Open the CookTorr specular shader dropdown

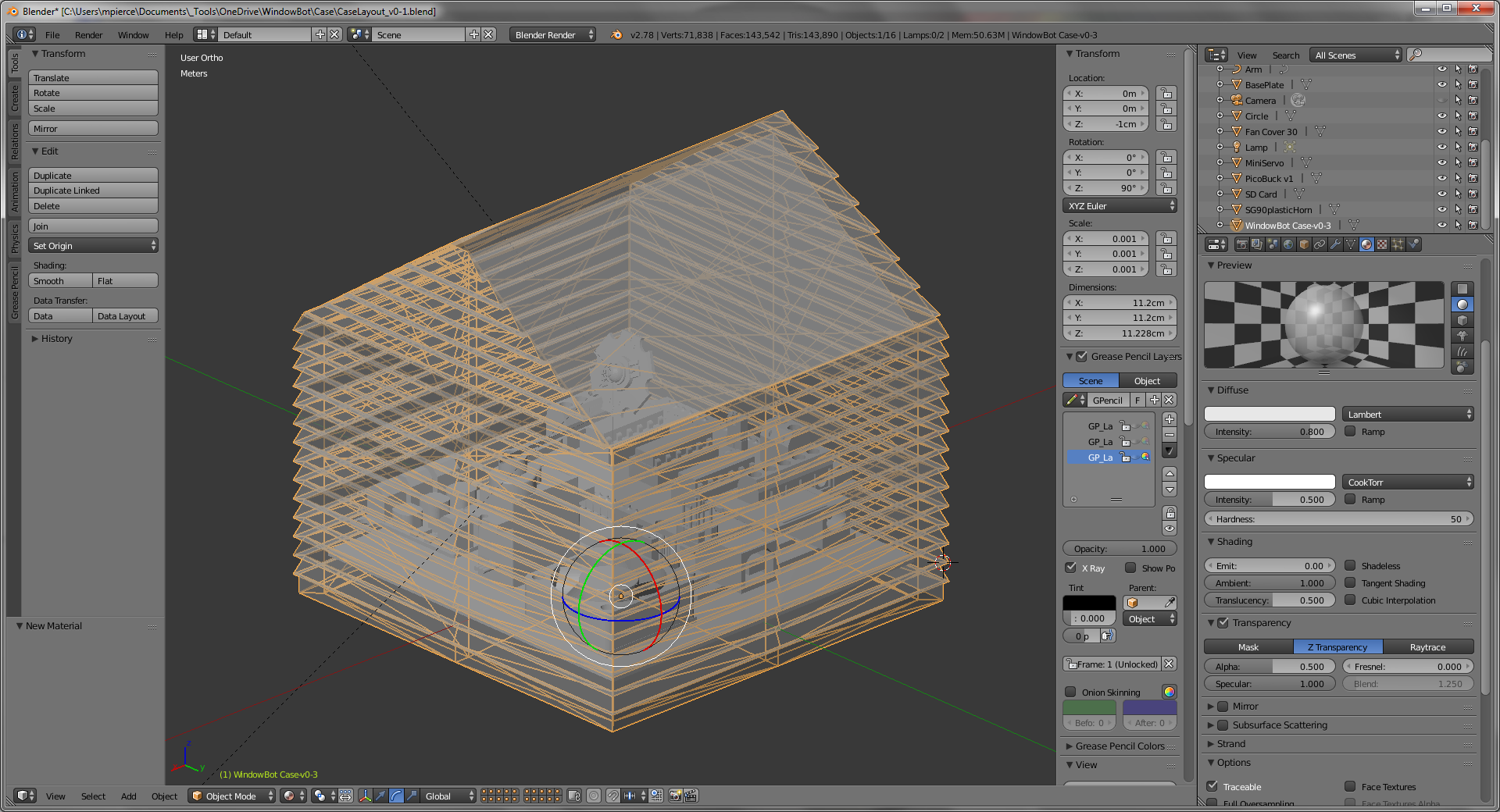[x=1408, y=482]
